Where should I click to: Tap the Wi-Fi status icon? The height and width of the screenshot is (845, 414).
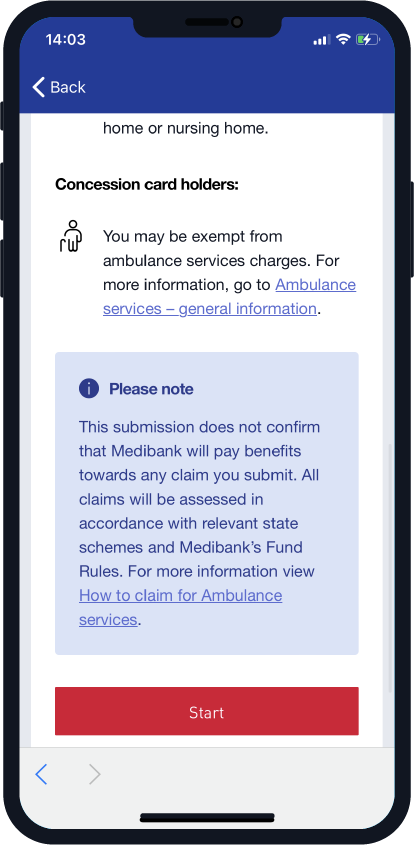[342, 39]
